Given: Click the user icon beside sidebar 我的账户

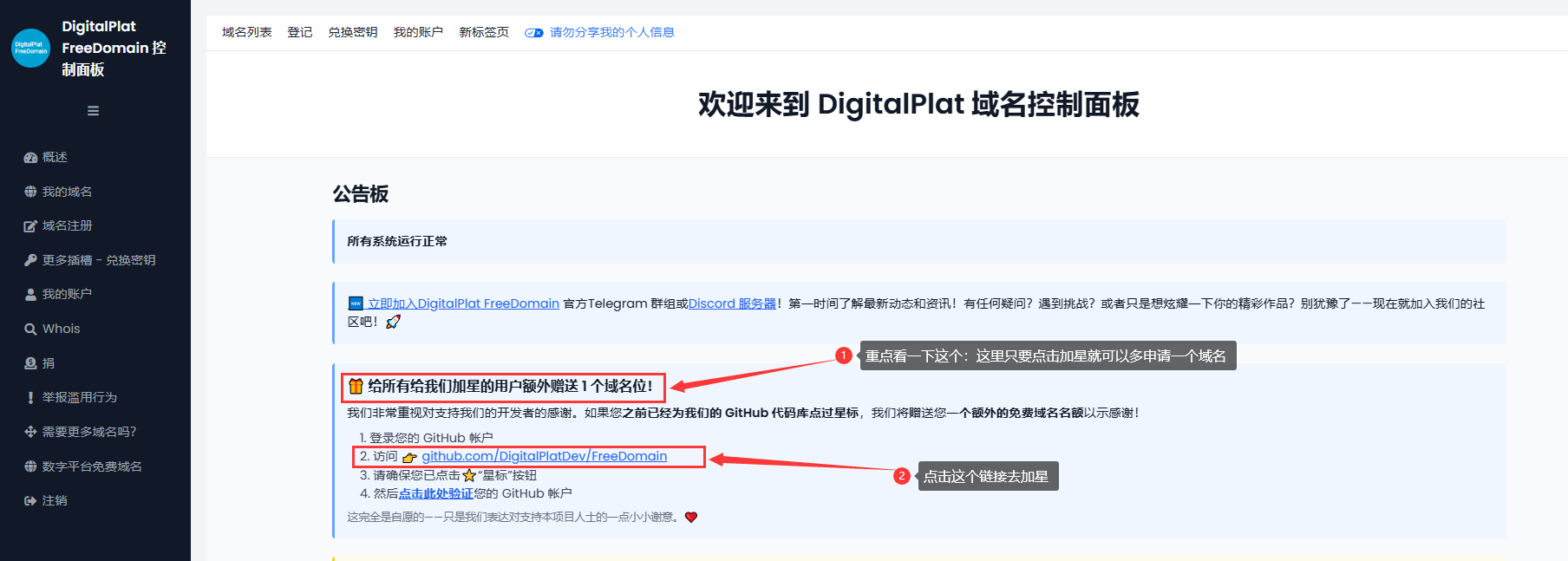Looking at the screenshot, I should coord(30,295).
